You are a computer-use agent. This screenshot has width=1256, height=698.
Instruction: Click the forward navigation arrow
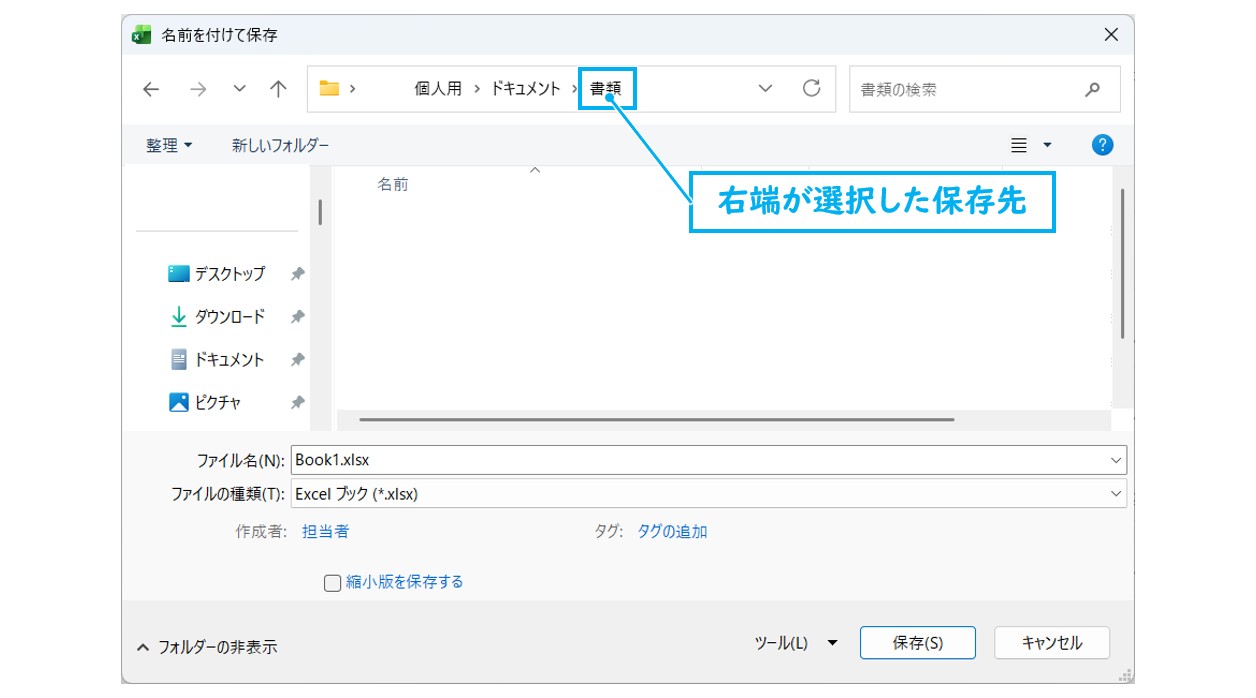198,89
